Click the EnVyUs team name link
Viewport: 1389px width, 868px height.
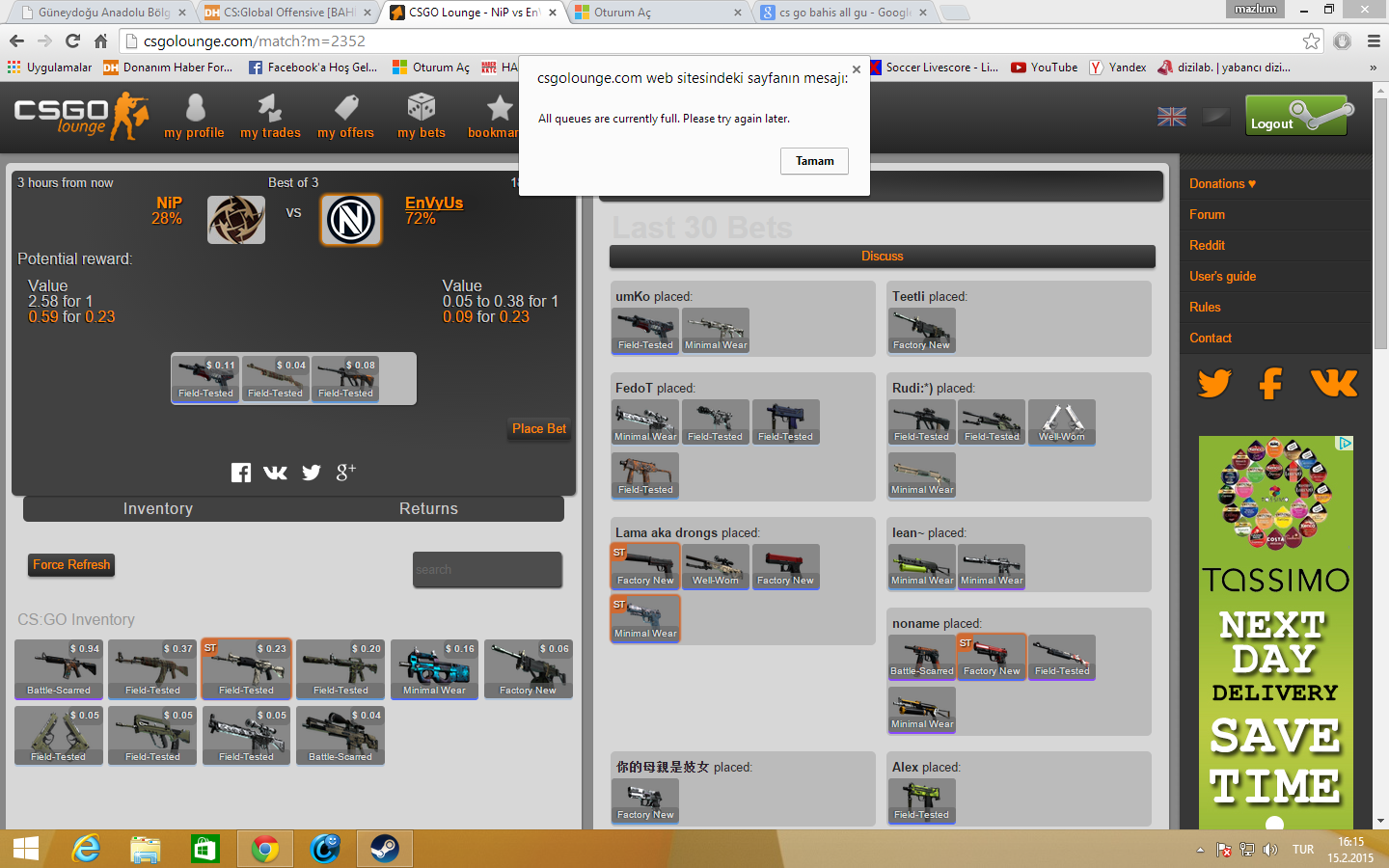point(434,203)
